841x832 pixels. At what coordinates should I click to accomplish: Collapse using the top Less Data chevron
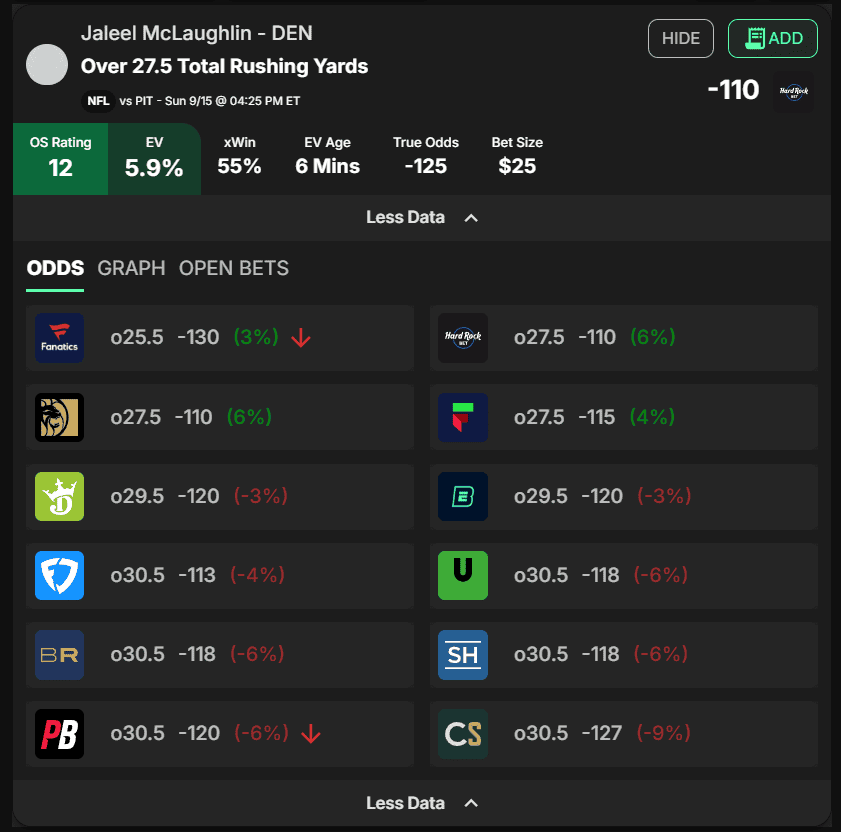click(x=472, y=218)
